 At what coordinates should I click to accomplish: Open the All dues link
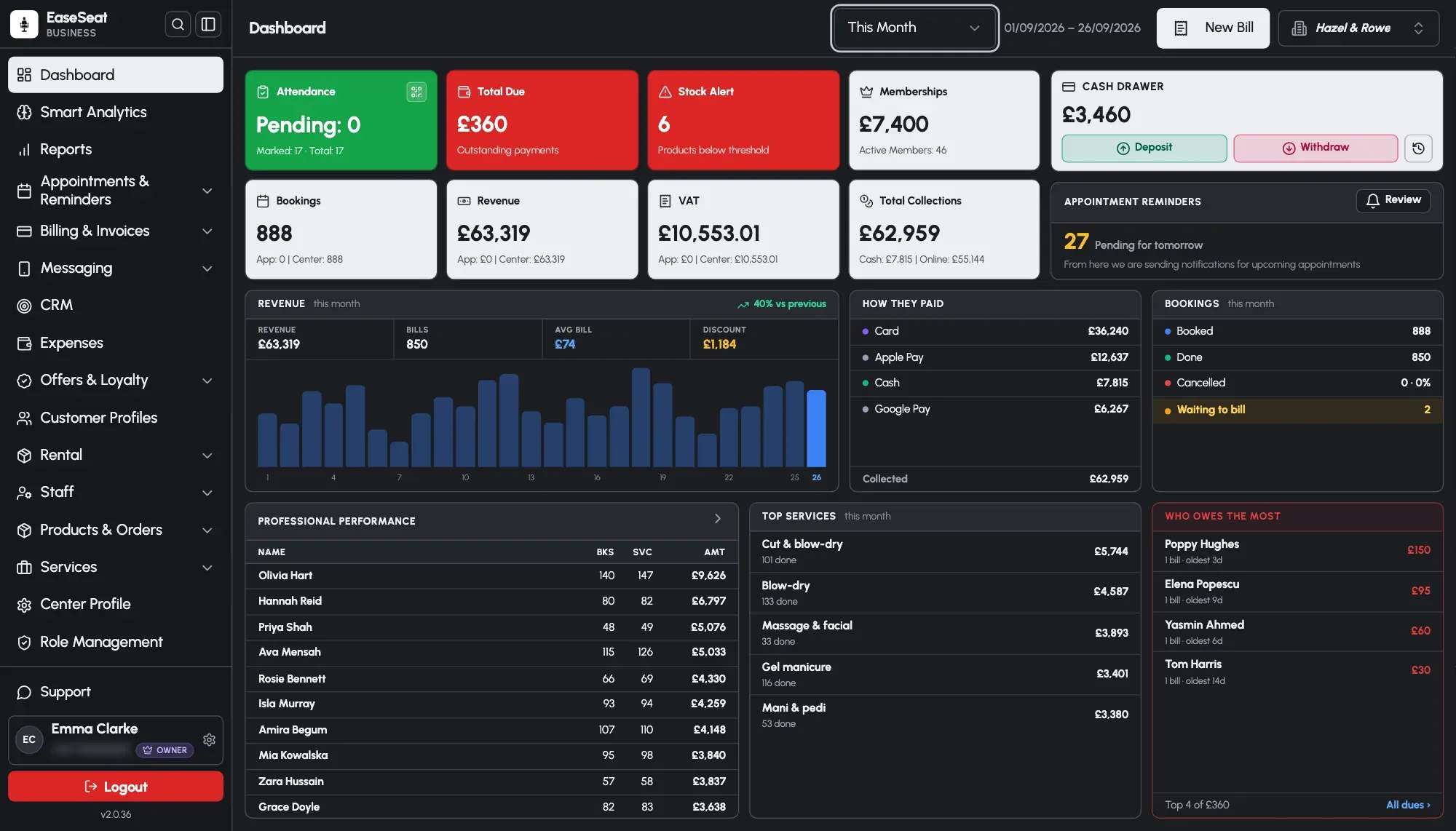click(1408, 805)
